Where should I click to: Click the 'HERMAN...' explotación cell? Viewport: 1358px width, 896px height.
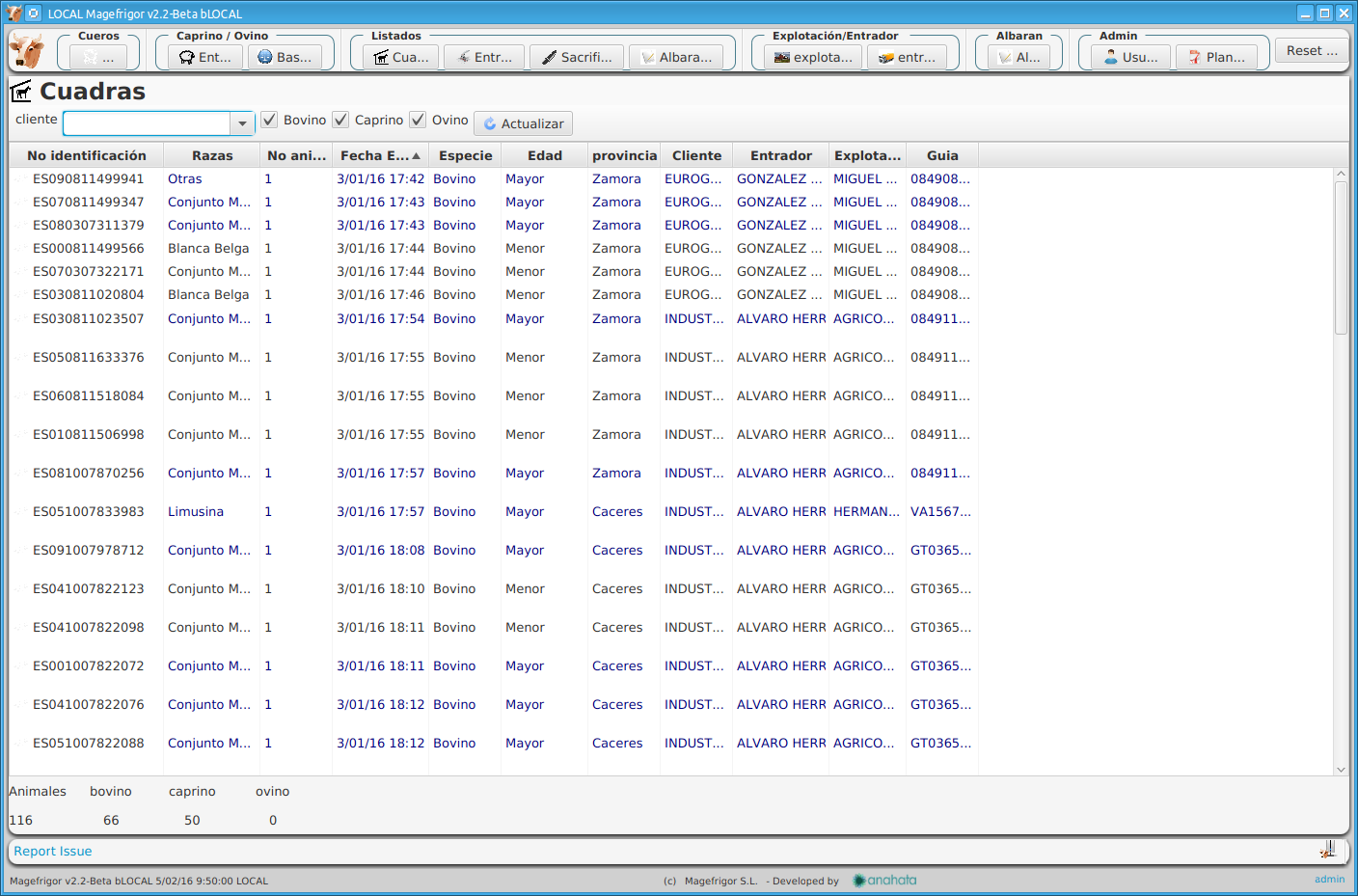866,511
